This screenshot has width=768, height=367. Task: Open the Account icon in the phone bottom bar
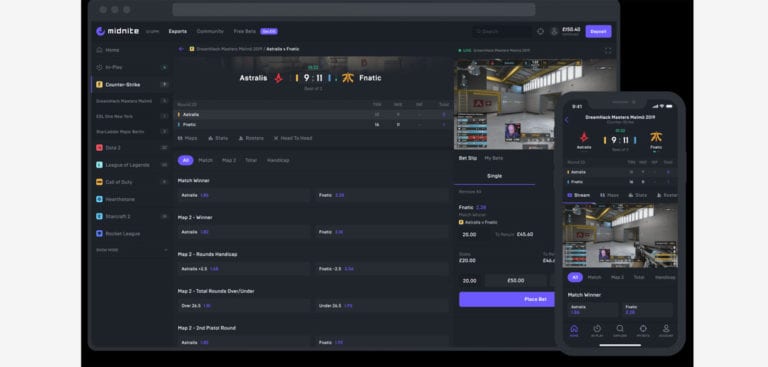666,331
